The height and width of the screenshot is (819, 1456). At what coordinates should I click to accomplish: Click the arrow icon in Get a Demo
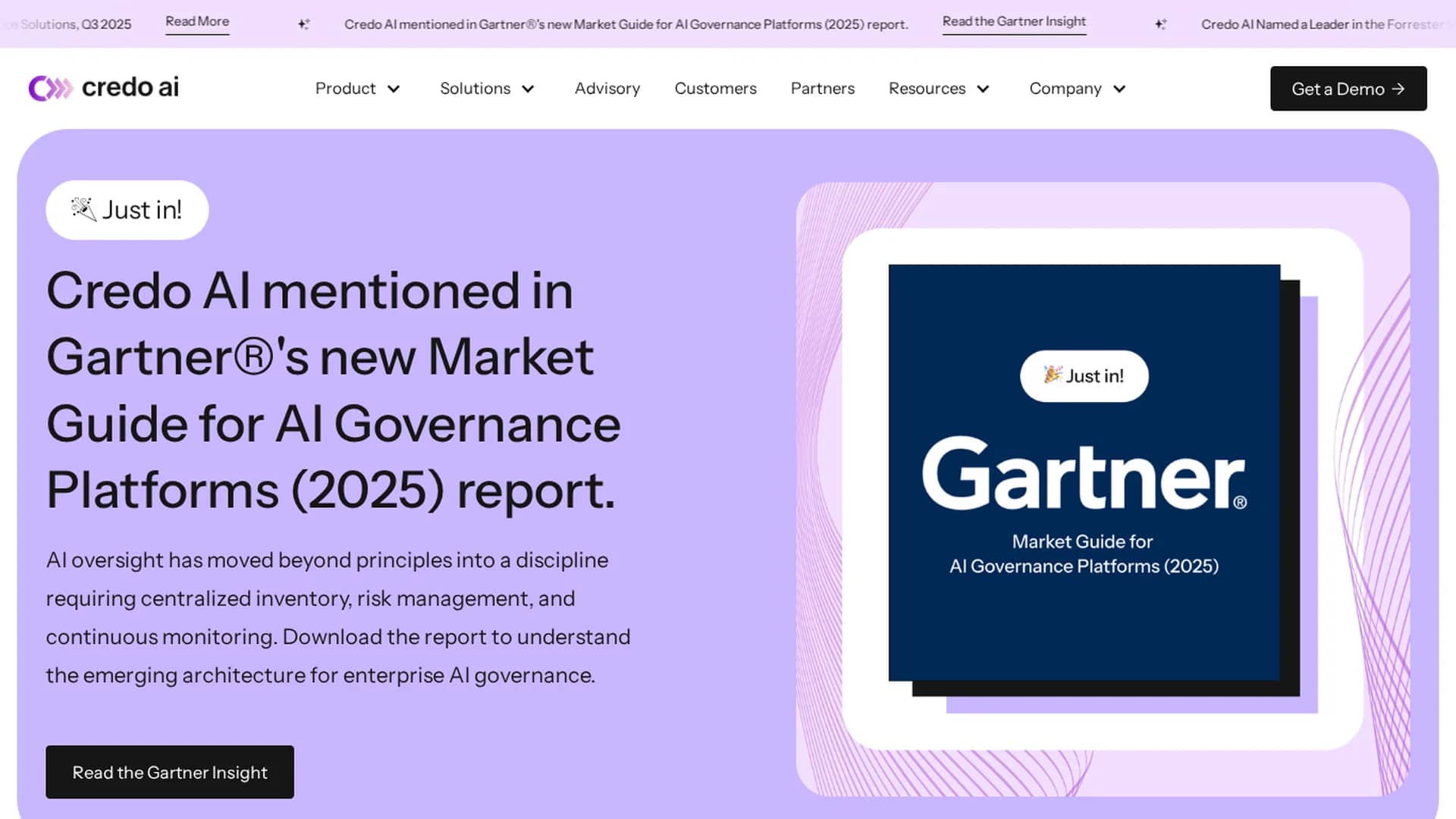pyautogui.click(x=1398, y=89)
